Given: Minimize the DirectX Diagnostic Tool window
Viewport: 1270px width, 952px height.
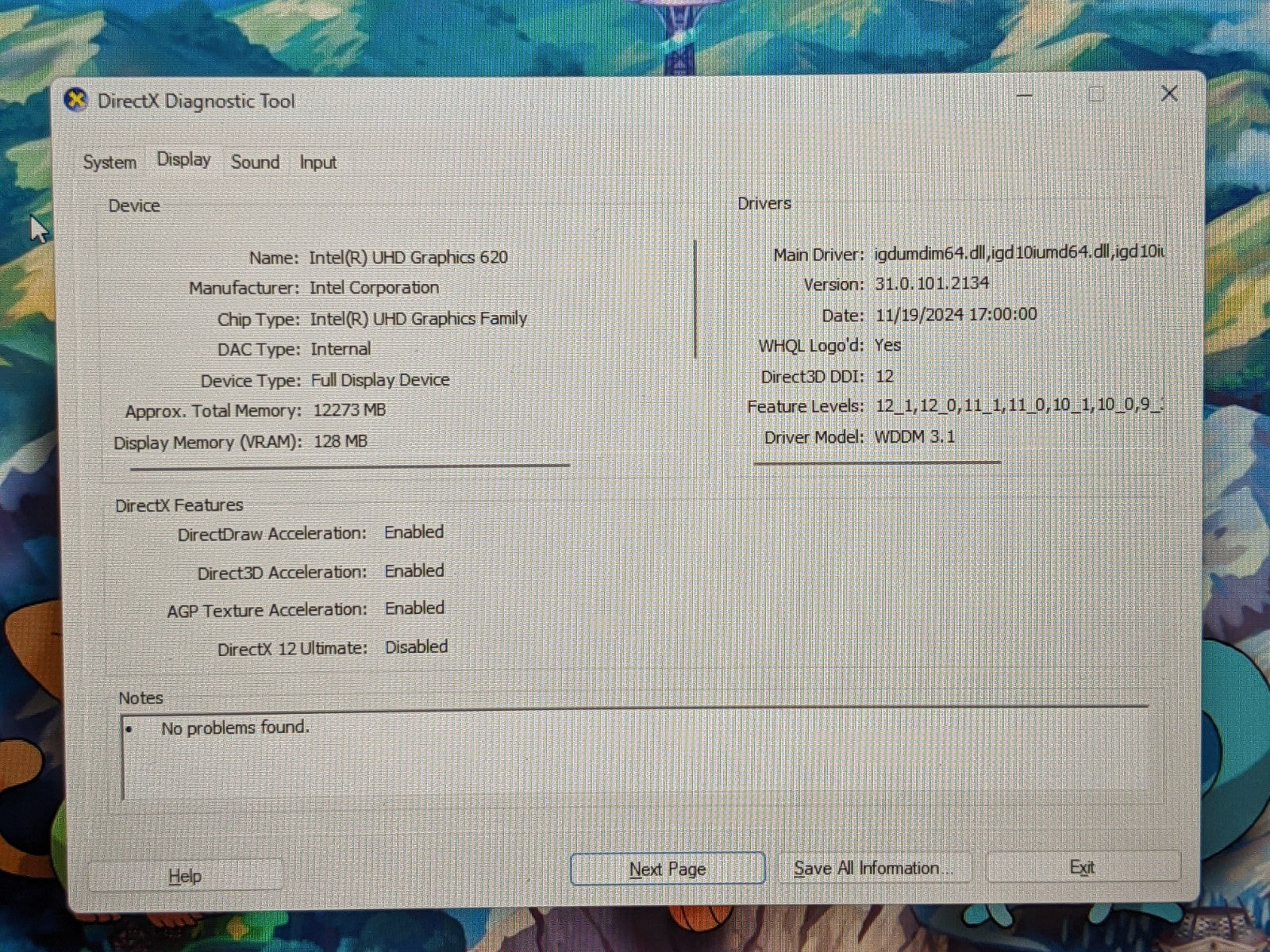Looking at the screenshot, I should 1025,95.
